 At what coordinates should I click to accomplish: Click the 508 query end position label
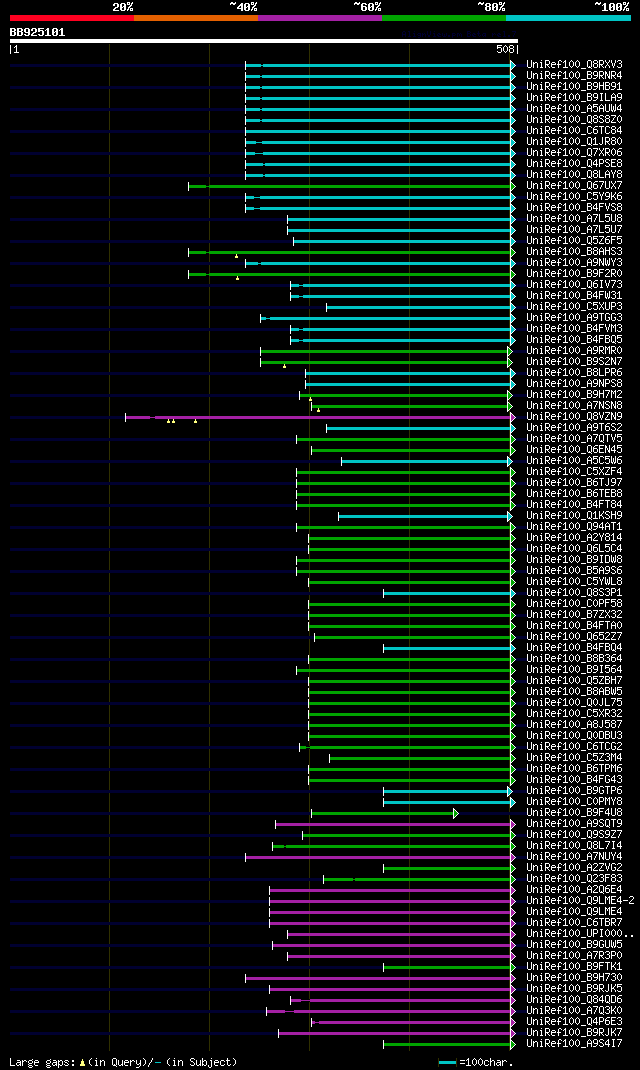tap(505, 50)
